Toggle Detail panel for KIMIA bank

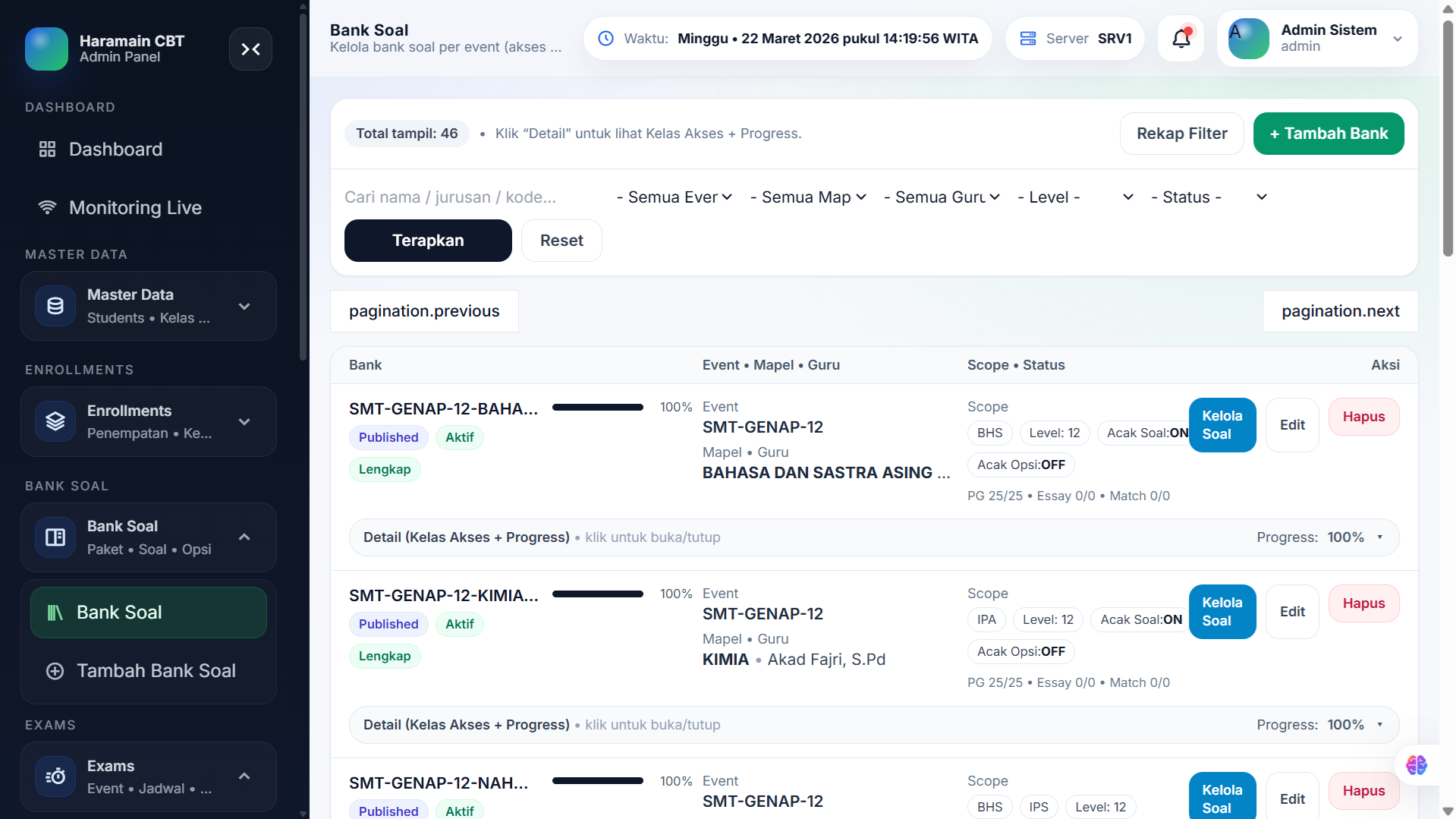click(x=874, y=725)
